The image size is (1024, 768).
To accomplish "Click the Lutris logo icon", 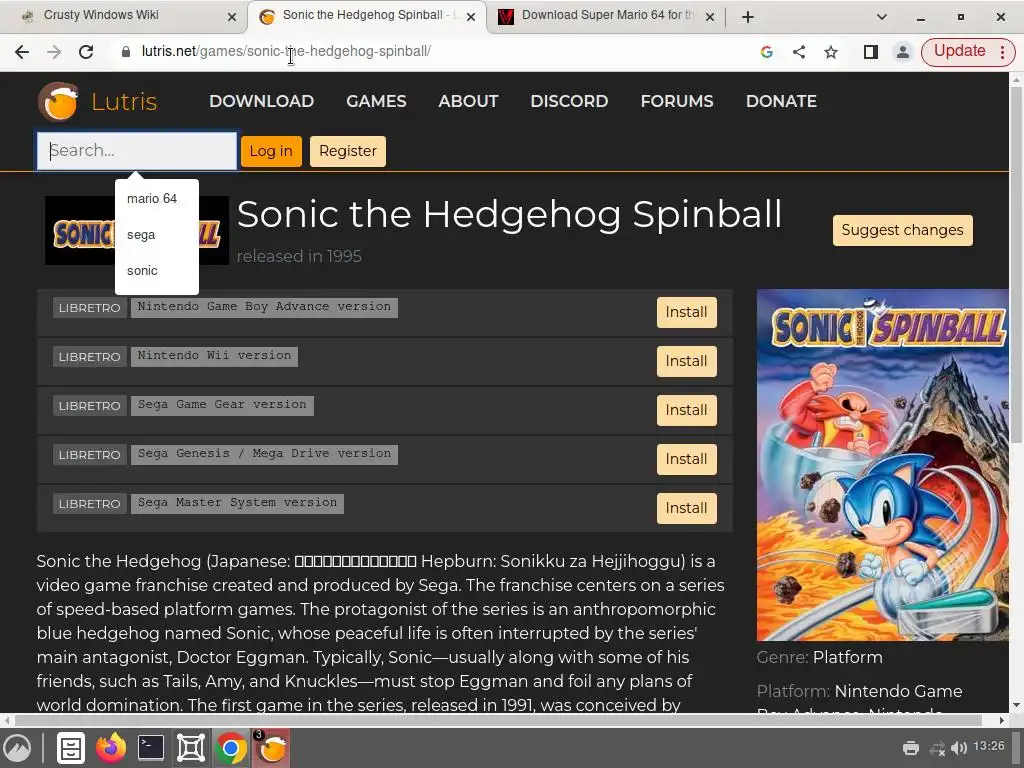I will point(59,102).
